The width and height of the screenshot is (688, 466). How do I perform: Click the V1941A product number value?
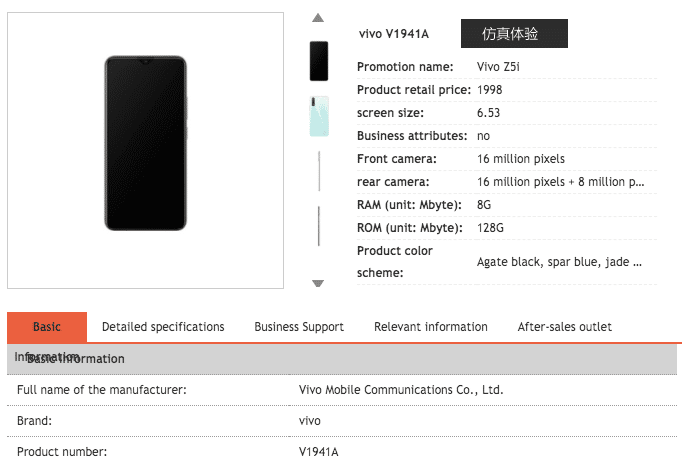pyautogui.click(x=319, y=452)
